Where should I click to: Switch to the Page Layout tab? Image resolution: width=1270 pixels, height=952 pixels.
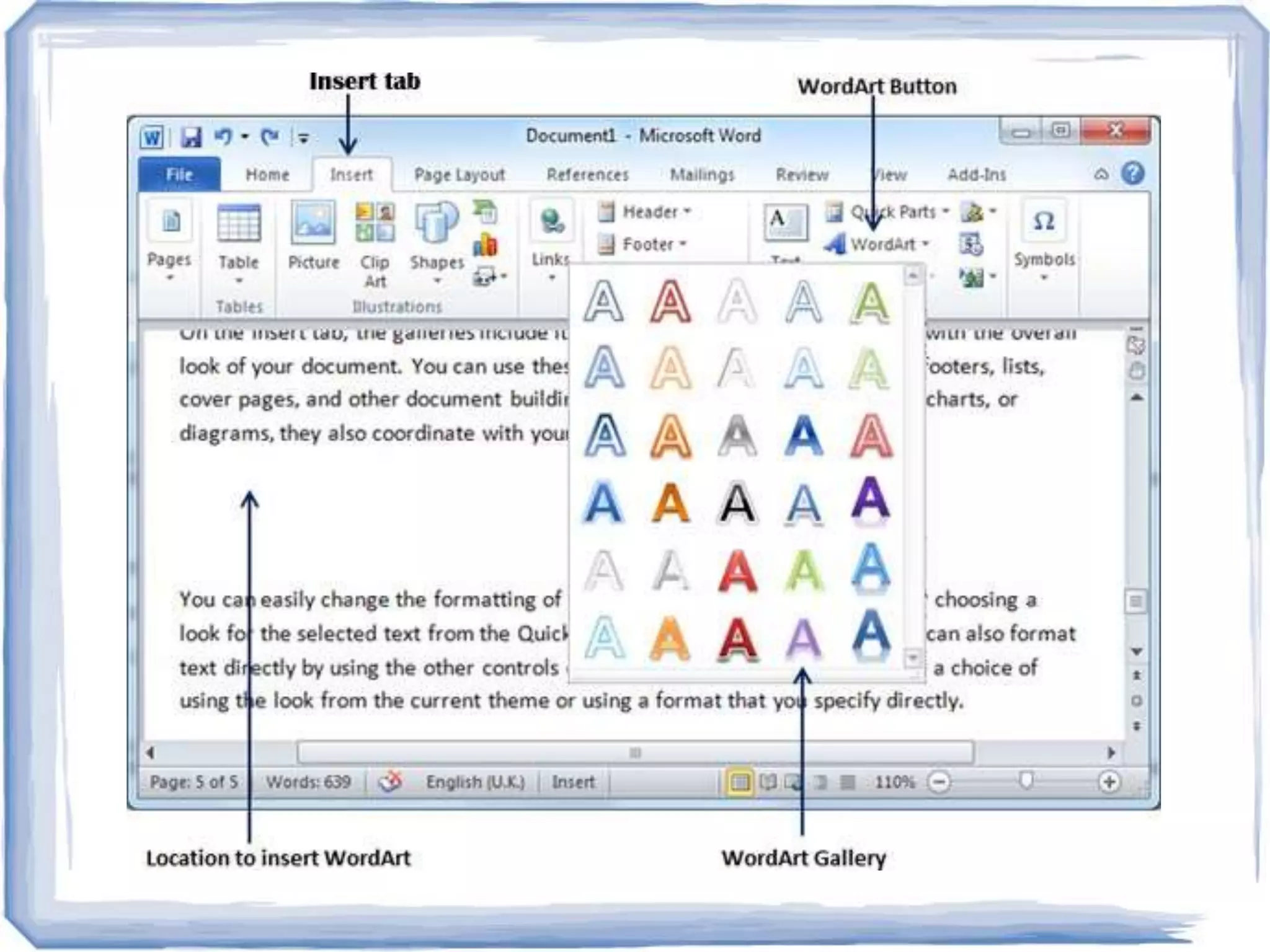pos(460,175)
